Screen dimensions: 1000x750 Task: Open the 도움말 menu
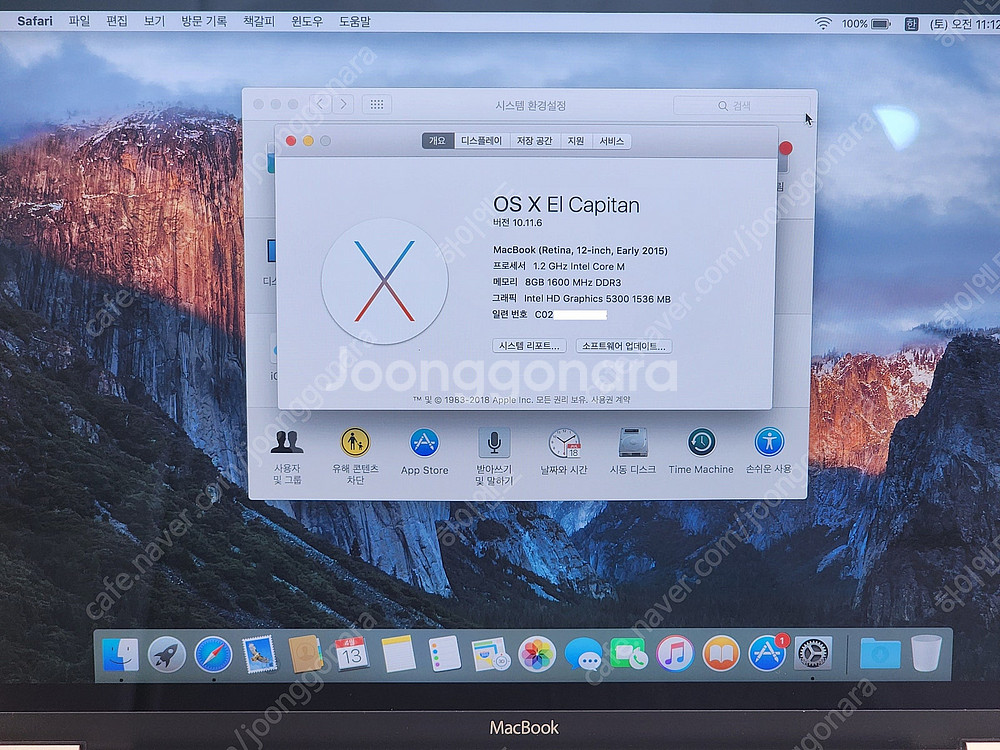355,21
